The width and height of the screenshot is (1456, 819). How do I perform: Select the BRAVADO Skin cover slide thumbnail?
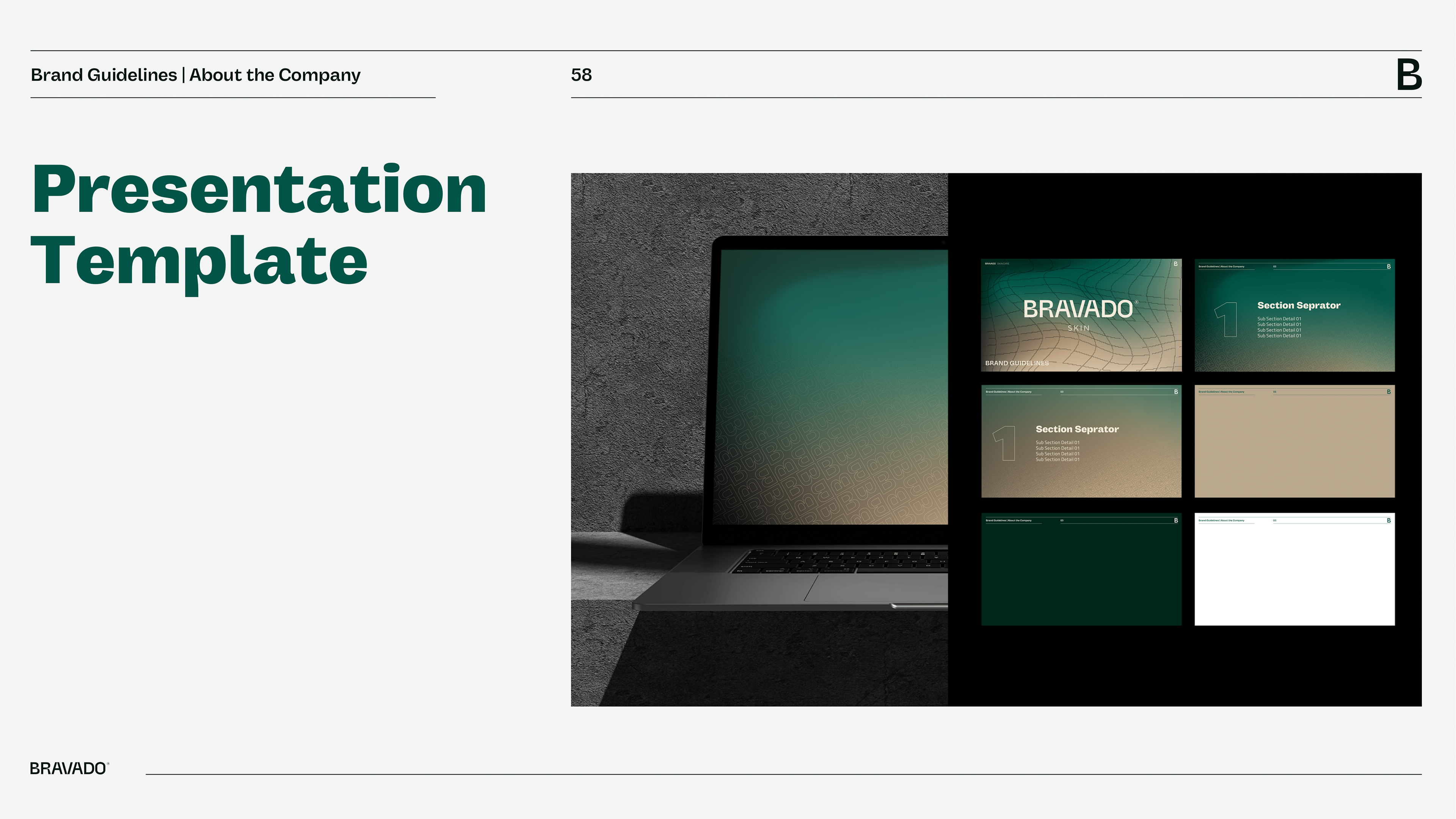[x=1081, y=315]
